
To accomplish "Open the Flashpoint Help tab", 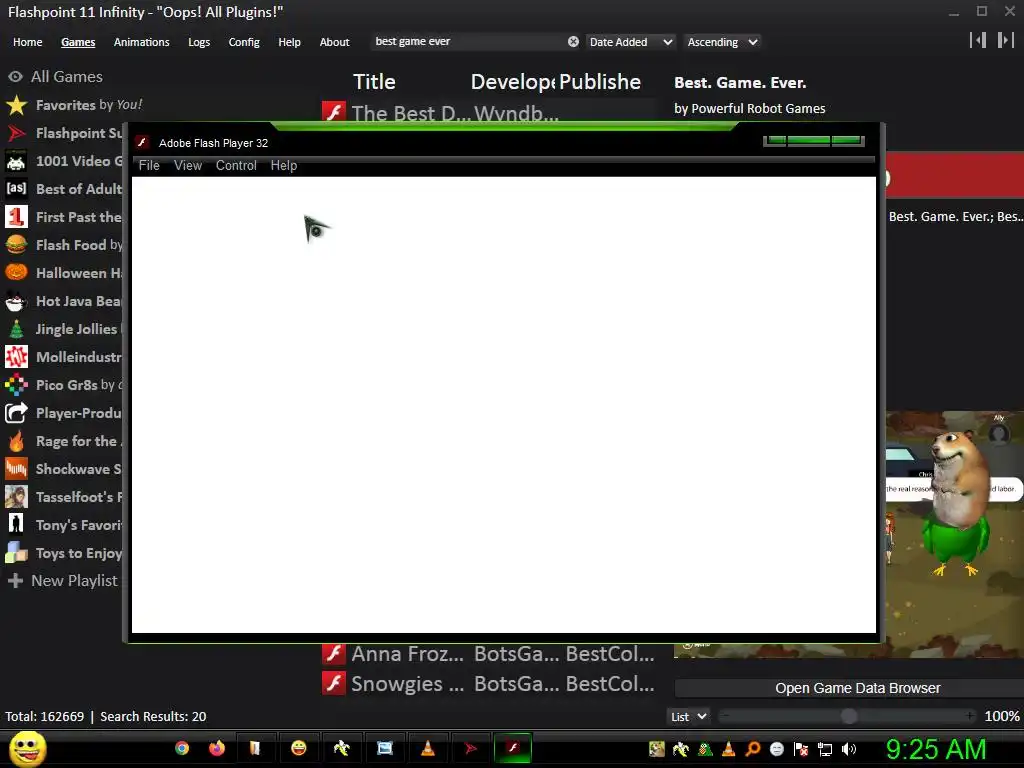I will tap(289, 42).
